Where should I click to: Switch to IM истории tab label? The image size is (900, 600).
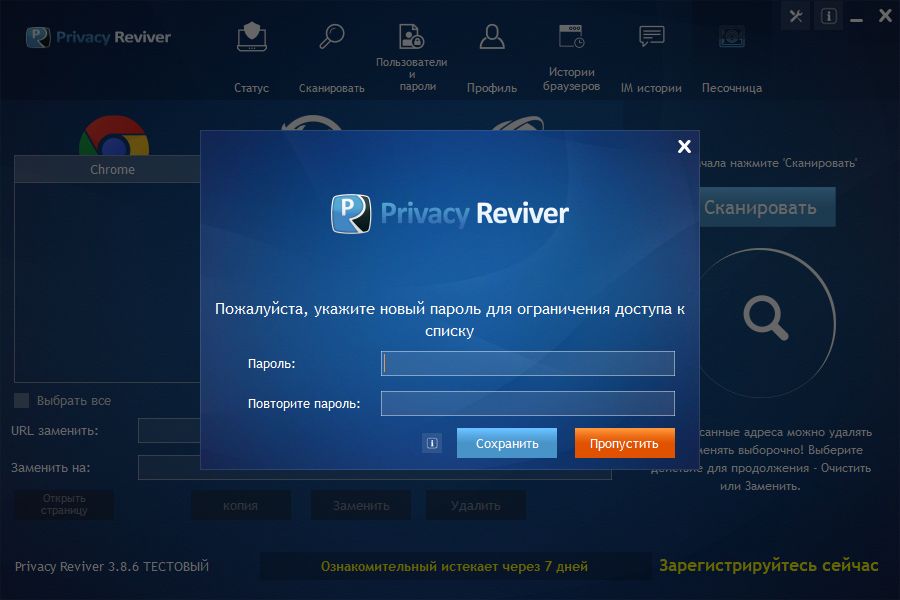(x=651, y=88)
